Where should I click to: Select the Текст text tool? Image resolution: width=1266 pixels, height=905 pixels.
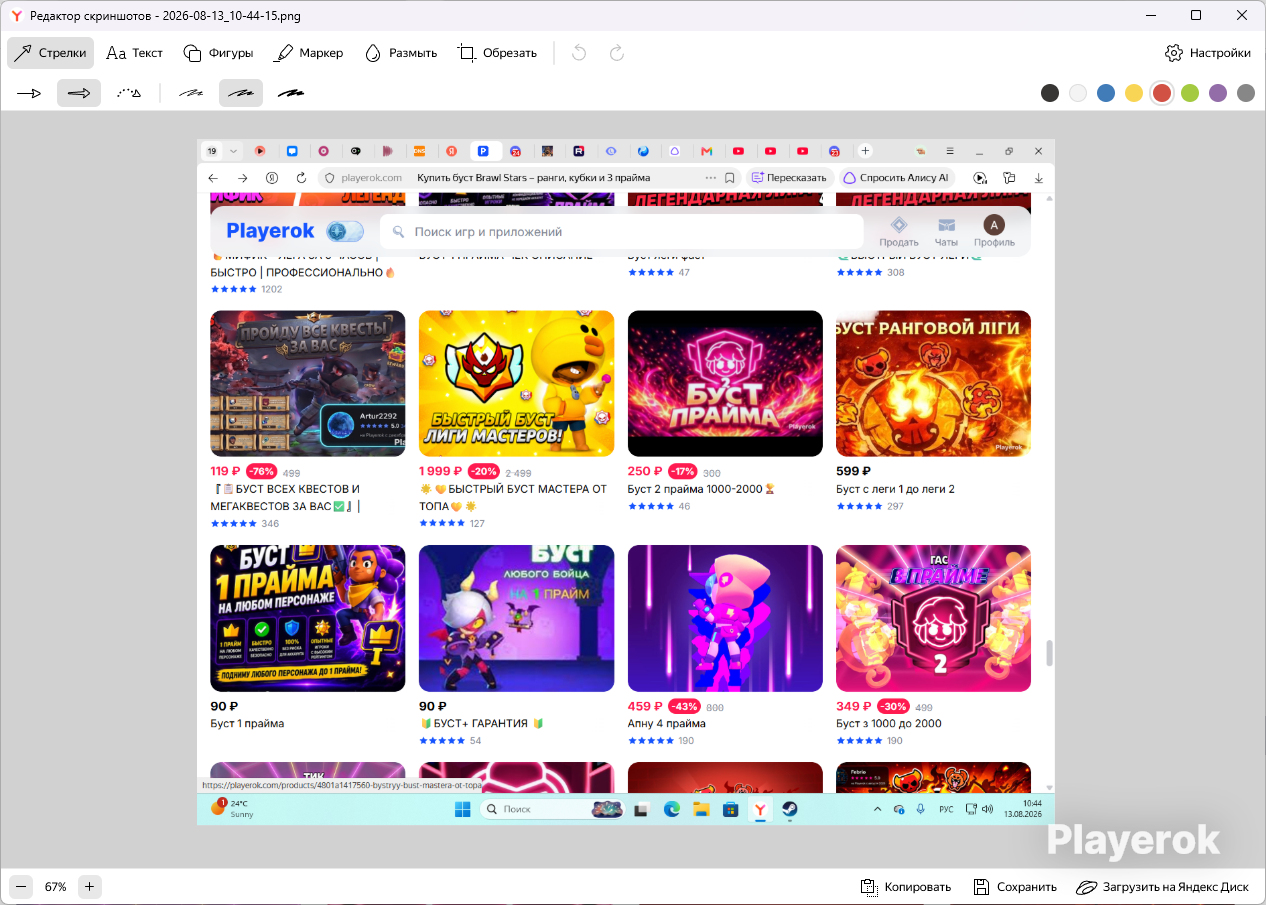(135, 53)
